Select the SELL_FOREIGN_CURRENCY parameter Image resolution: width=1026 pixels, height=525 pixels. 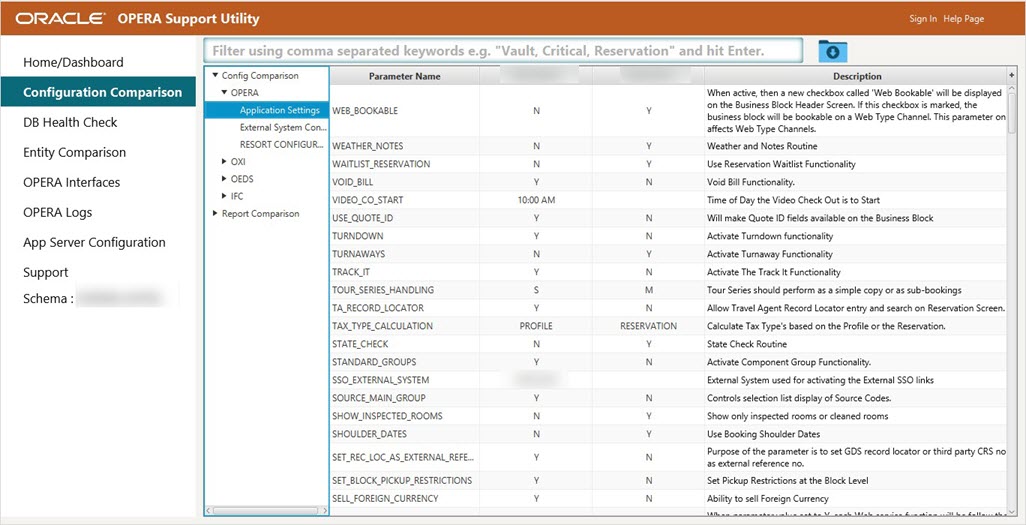point(385,499)
